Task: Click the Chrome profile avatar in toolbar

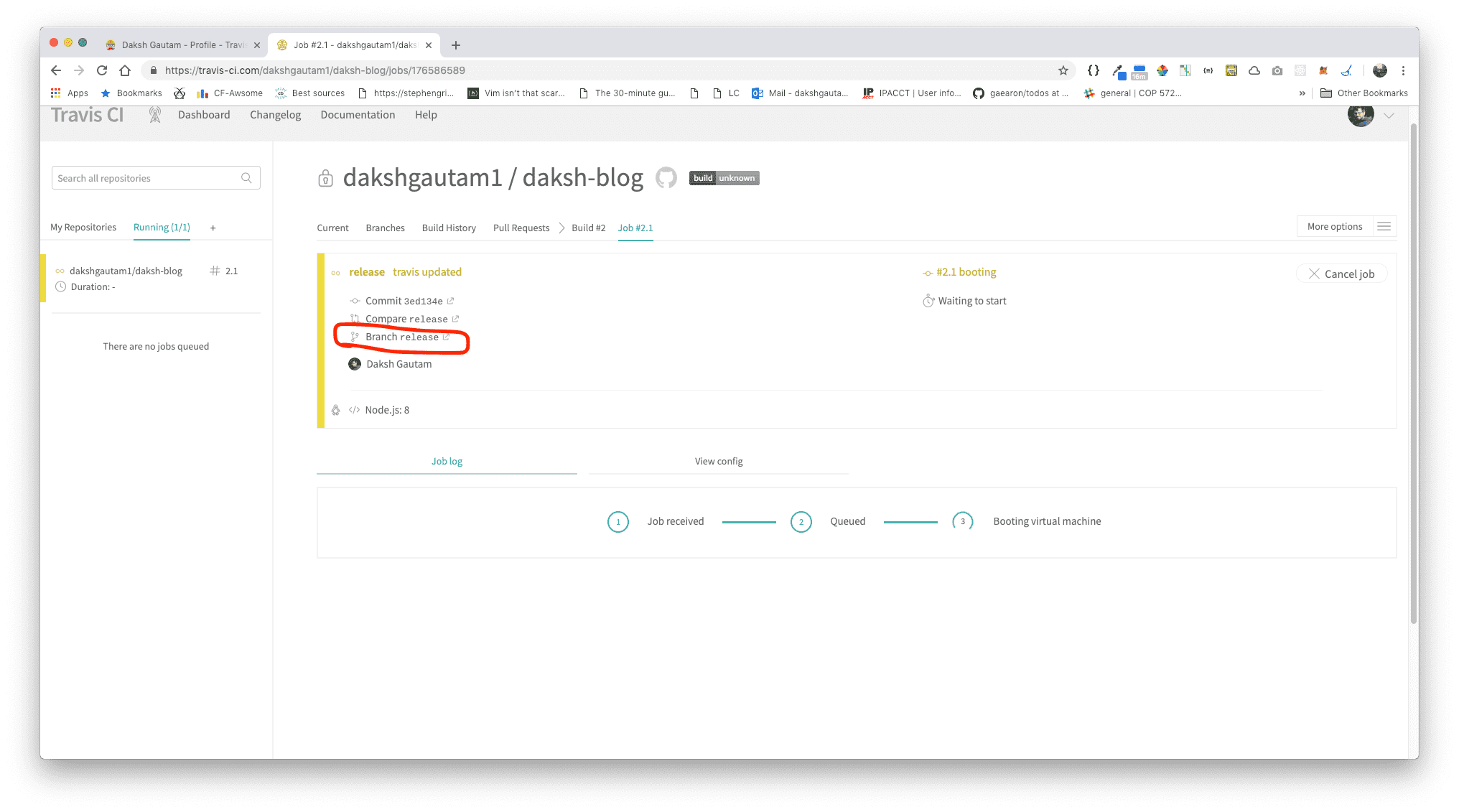Action: [1380, 70]
